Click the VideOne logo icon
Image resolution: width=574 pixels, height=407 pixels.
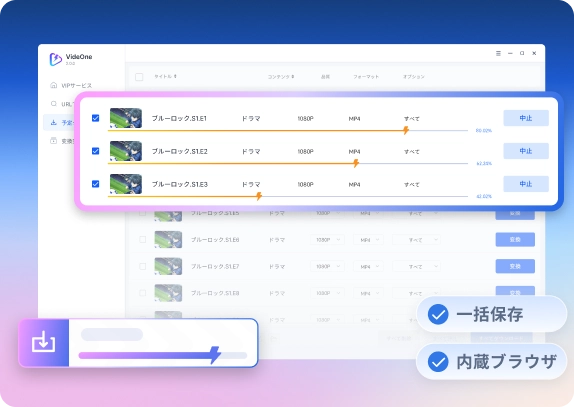pos(56,59)
